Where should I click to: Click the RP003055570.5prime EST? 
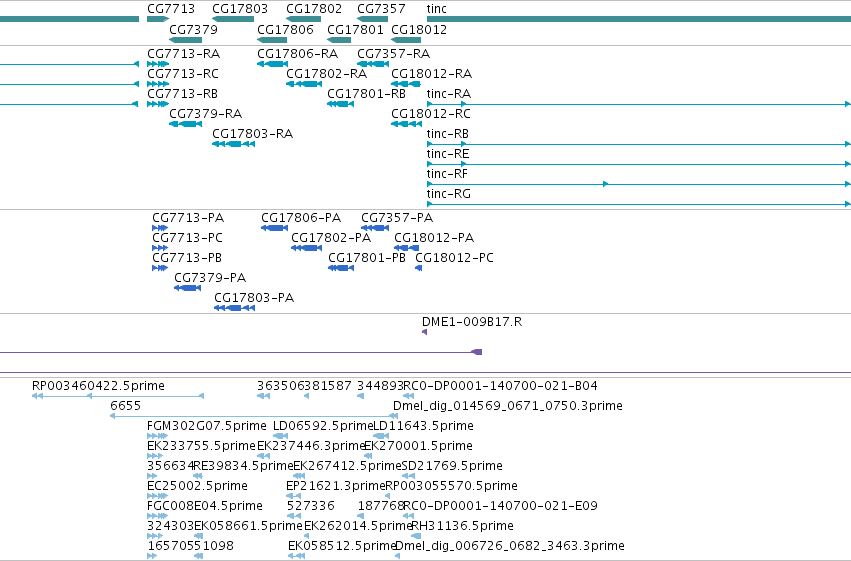[452, 486]
